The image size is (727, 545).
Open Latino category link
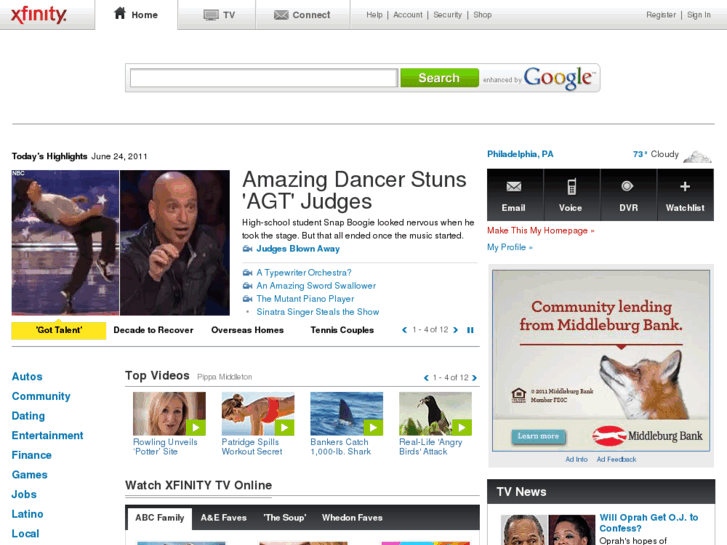(x=27, y=514)
